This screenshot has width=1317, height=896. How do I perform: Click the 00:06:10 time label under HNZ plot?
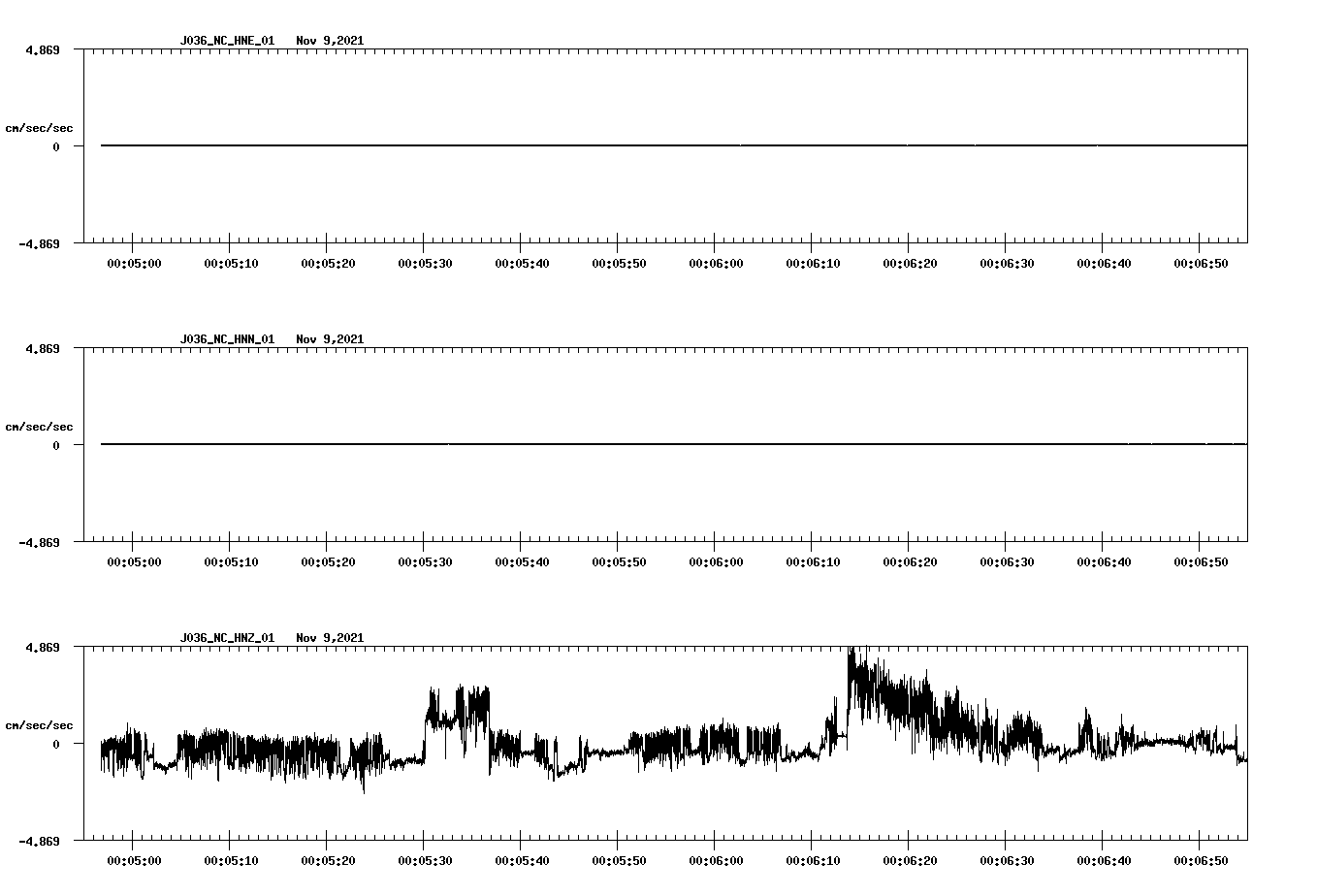click(x=813, y=861)
